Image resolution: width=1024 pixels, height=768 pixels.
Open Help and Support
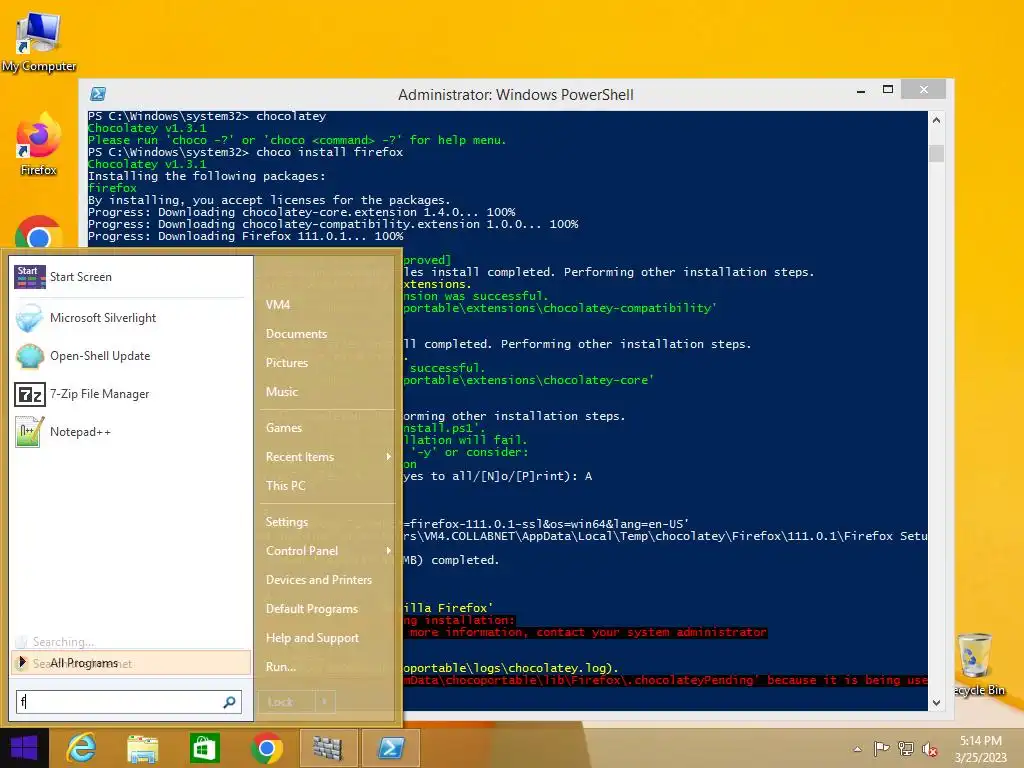pos(312,638)
